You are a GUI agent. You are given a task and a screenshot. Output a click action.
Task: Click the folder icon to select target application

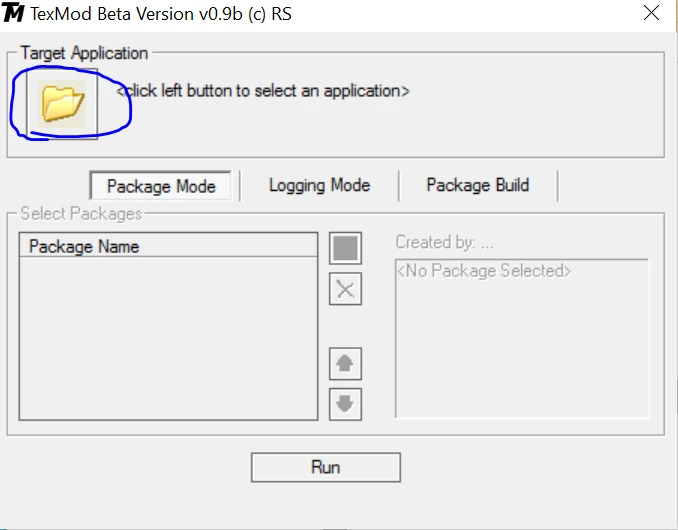click(x=63, y=102)
